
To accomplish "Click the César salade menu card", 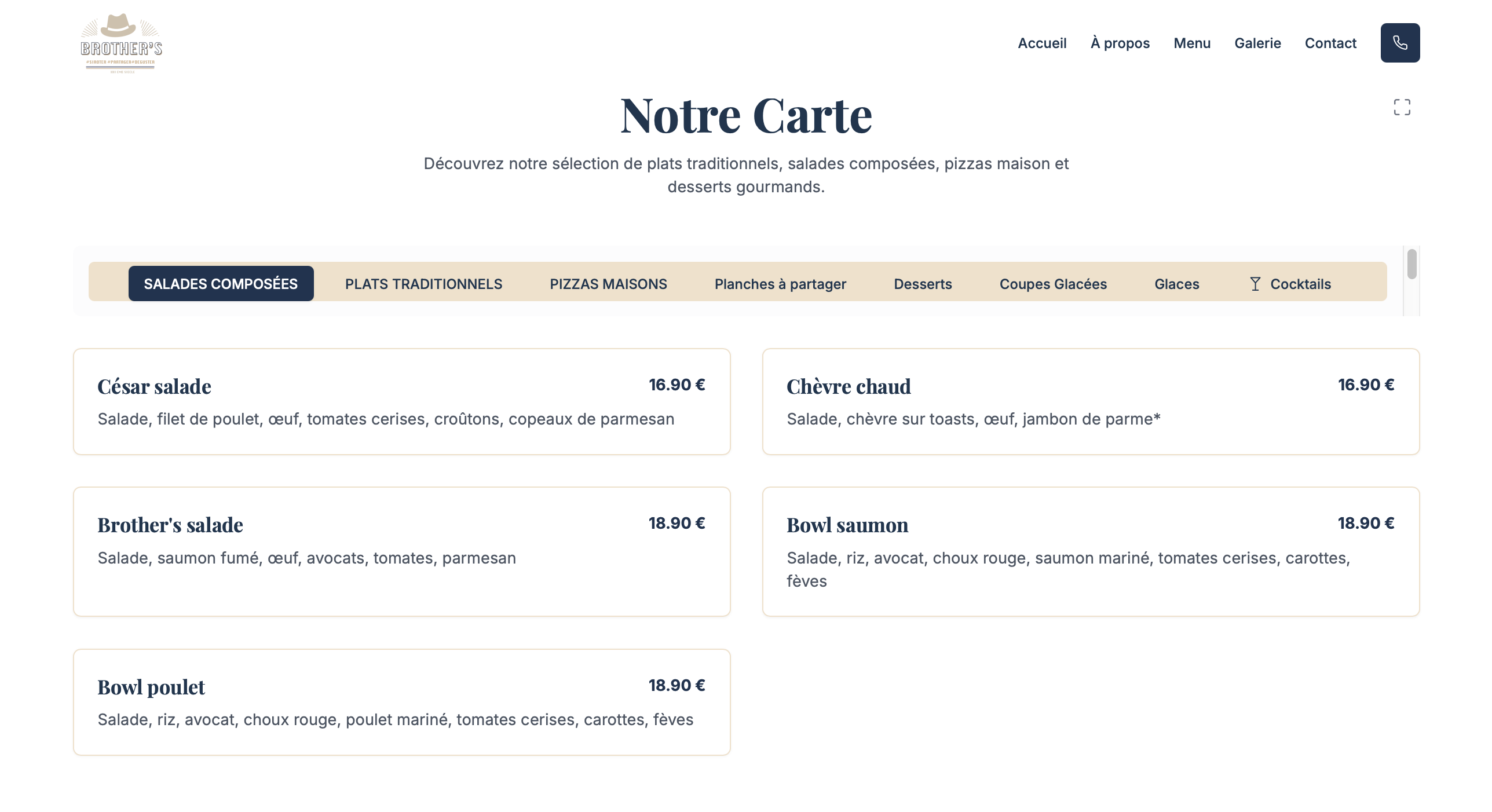I will (x=401, y=401).
